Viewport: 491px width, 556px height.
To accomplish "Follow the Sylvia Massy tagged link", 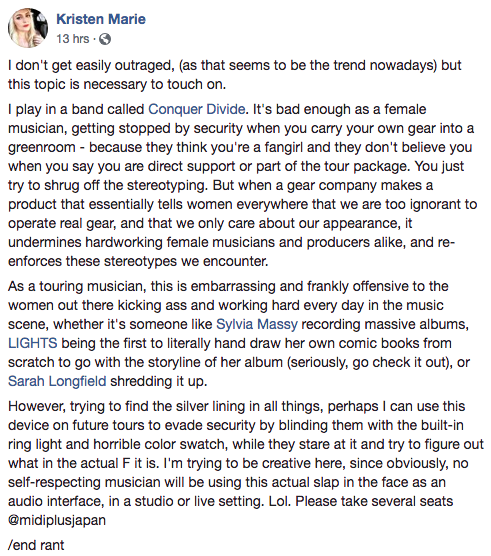I will (x=257, y=324).
